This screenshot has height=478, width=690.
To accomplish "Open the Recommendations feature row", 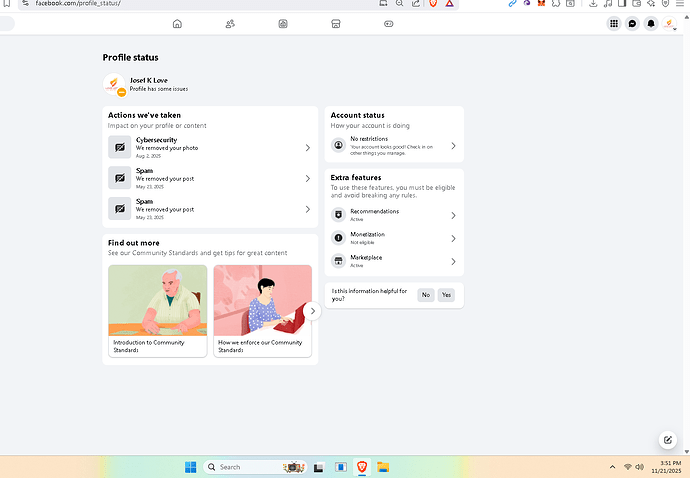I will (394, 215).
